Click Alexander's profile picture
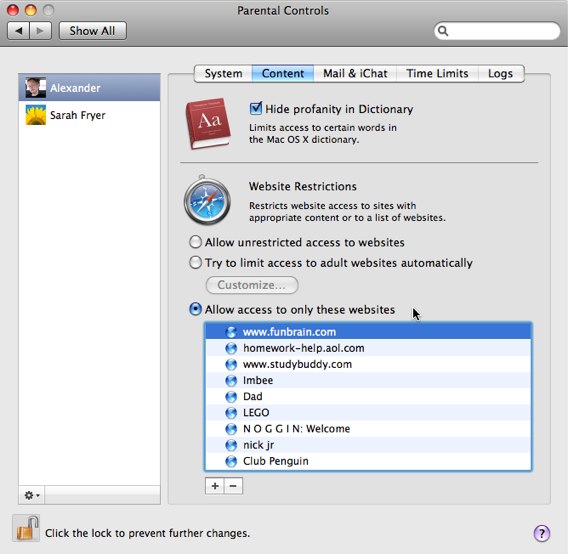The width and height of the screenshot is (568, 554). tap(36, 88)
